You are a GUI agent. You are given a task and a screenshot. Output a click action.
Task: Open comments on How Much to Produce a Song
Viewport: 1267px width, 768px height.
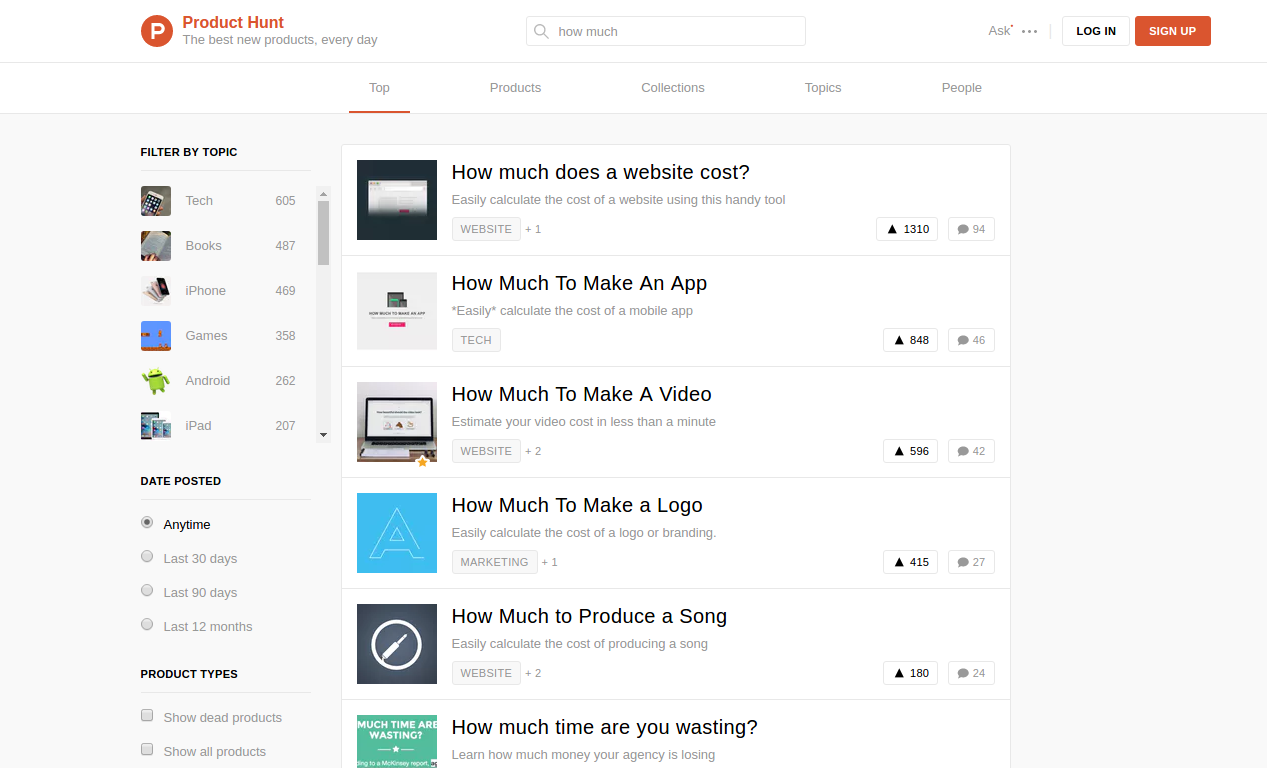[971, 673]
